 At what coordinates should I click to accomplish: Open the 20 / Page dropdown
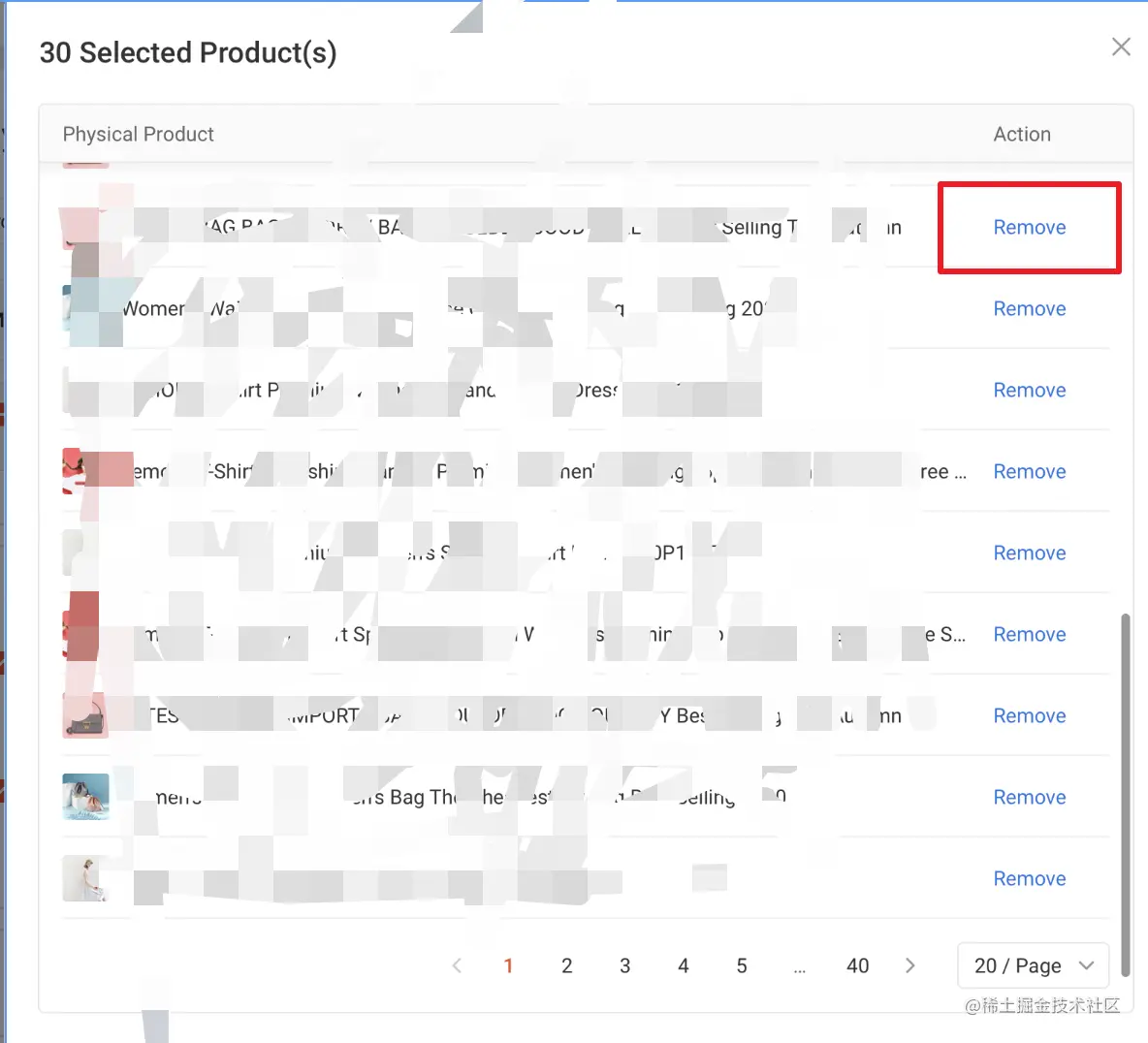[1033, 965]
